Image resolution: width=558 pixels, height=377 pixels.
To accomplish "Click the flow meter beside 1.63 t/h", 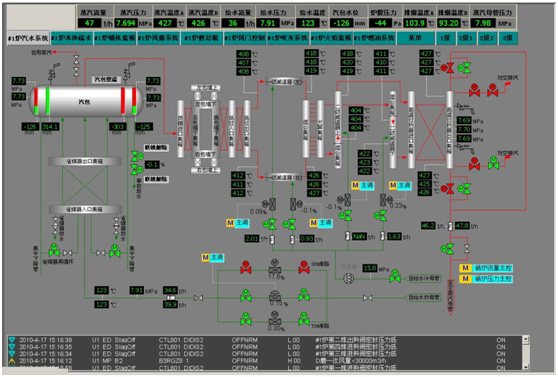I will [x=383, y=236].
